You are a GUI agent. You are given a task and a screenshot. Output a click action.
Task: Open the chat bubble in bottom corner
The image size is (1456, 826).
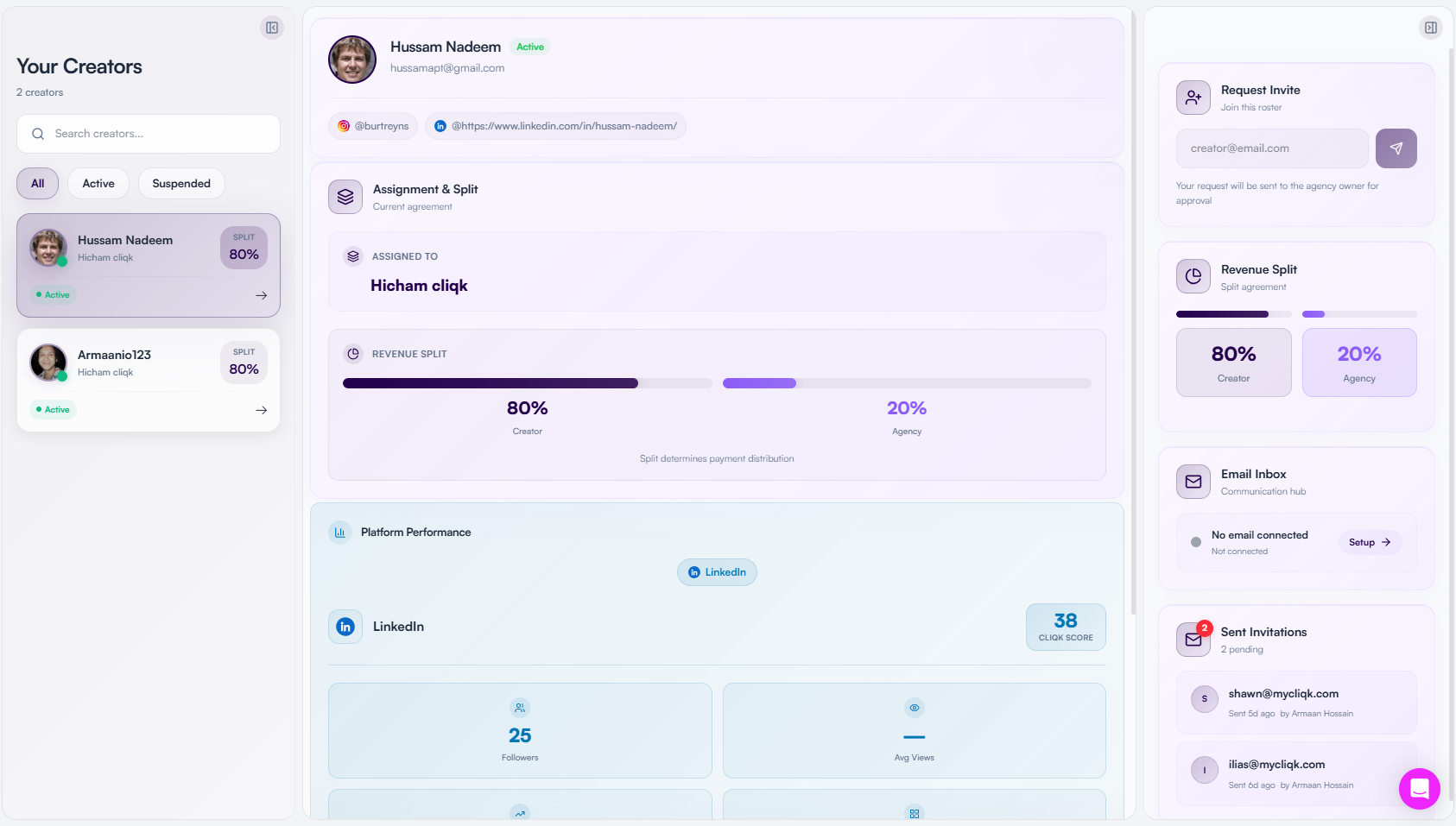[1419, 789]
